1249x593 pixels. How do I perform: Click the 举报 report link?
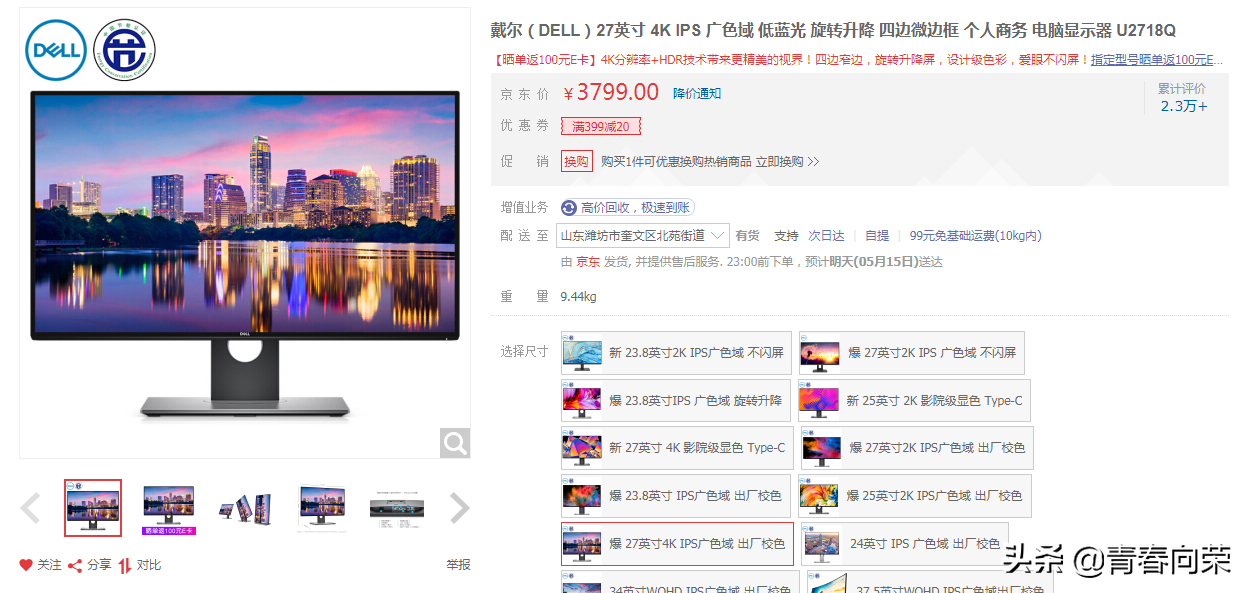(x=458, y=565)
